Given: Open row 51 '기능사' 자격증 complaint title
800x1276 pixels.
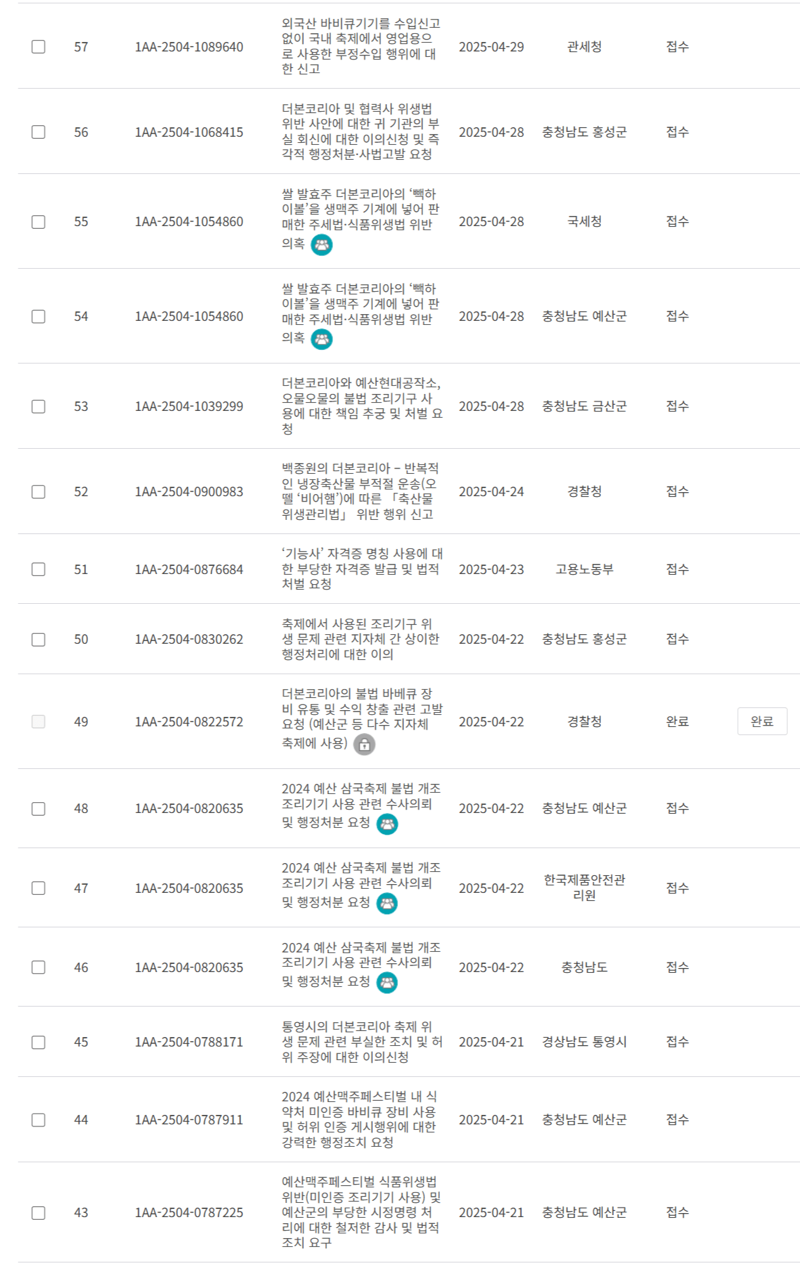Looking at the screenshot, I should point(361,569).
